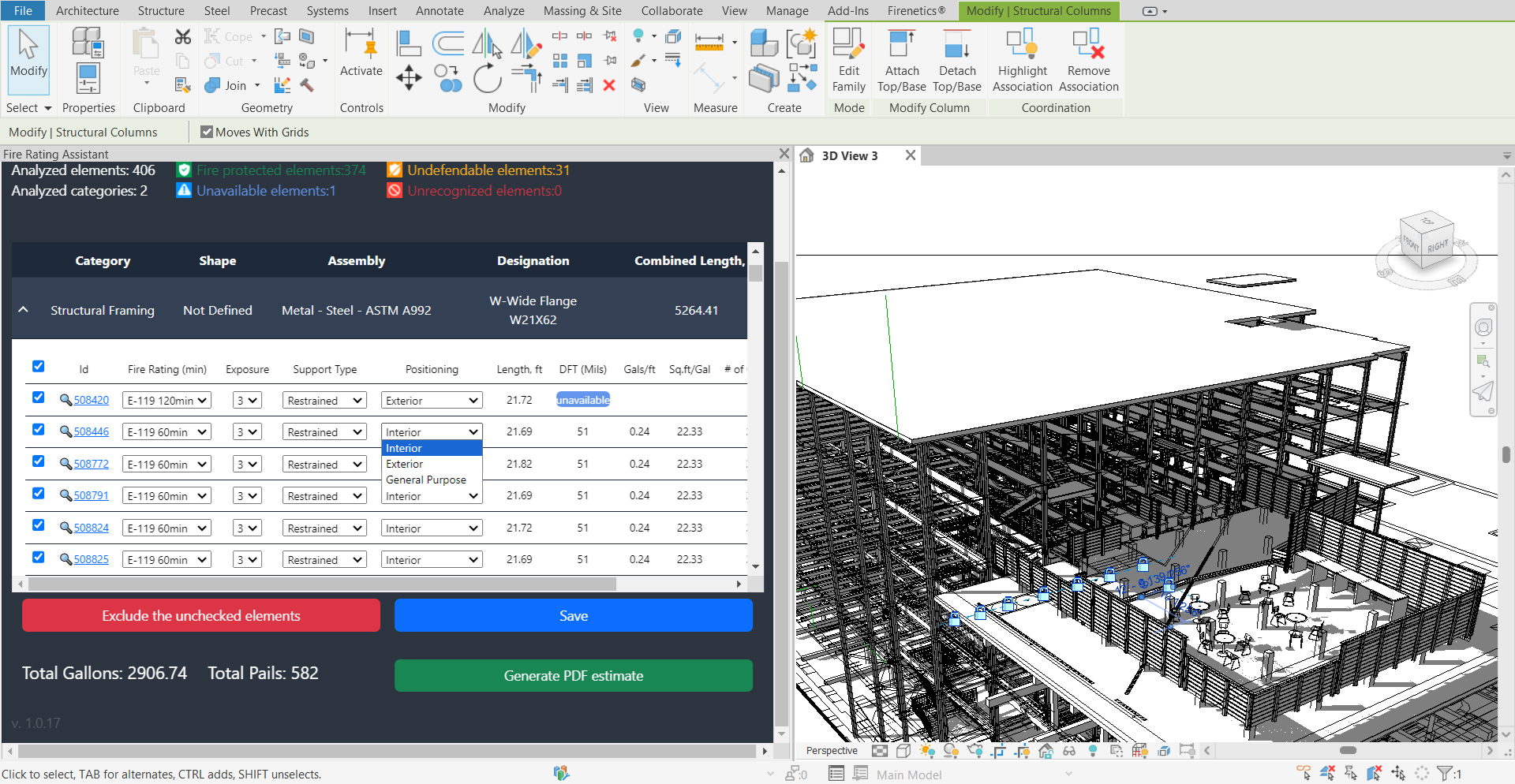Toggle the select-all checkbox in Id header
This screenshot has width=1515, height=784.
[38, 366]
